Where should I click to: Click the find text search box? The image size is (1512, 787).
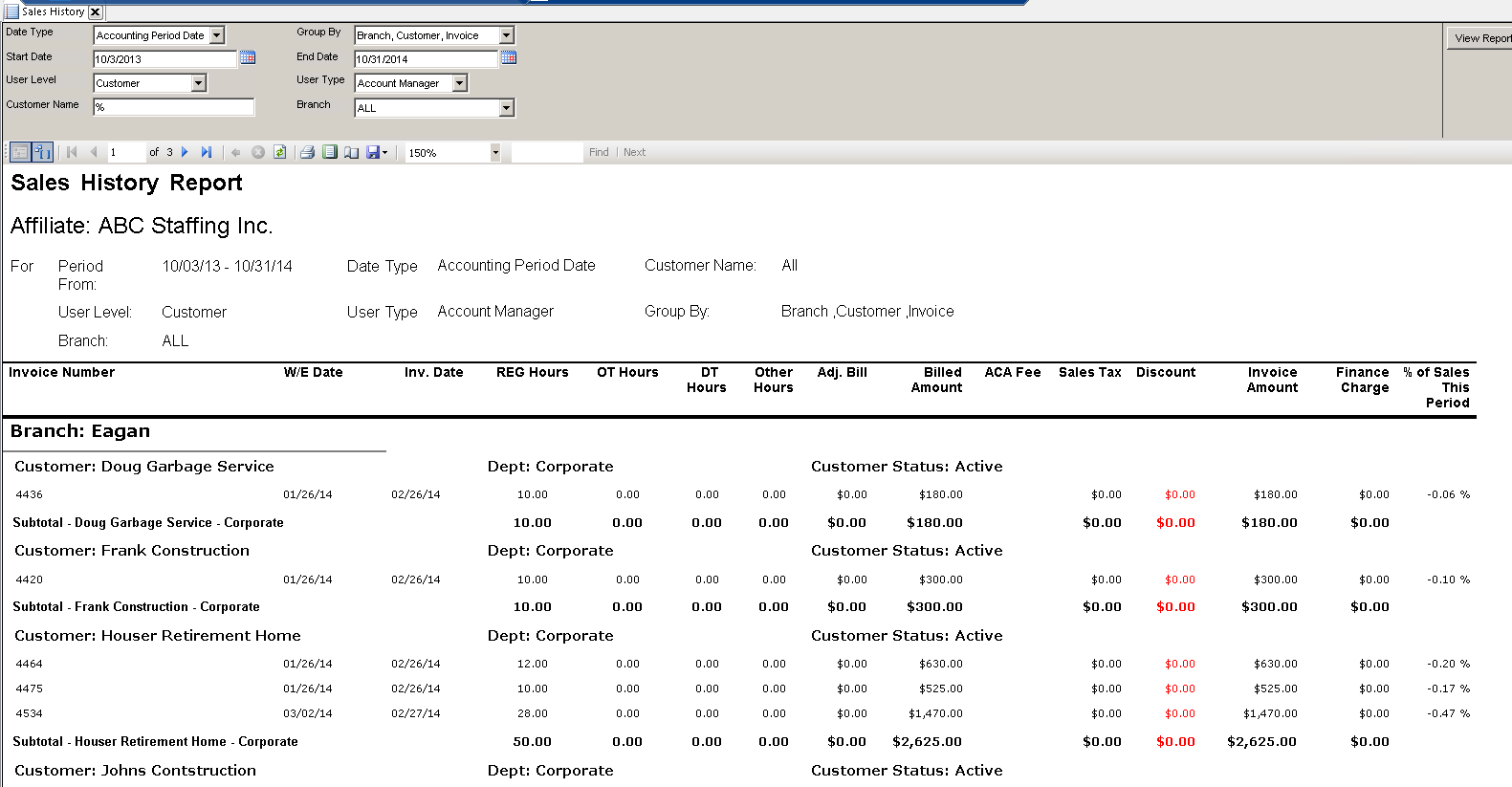tap(546, 153)
